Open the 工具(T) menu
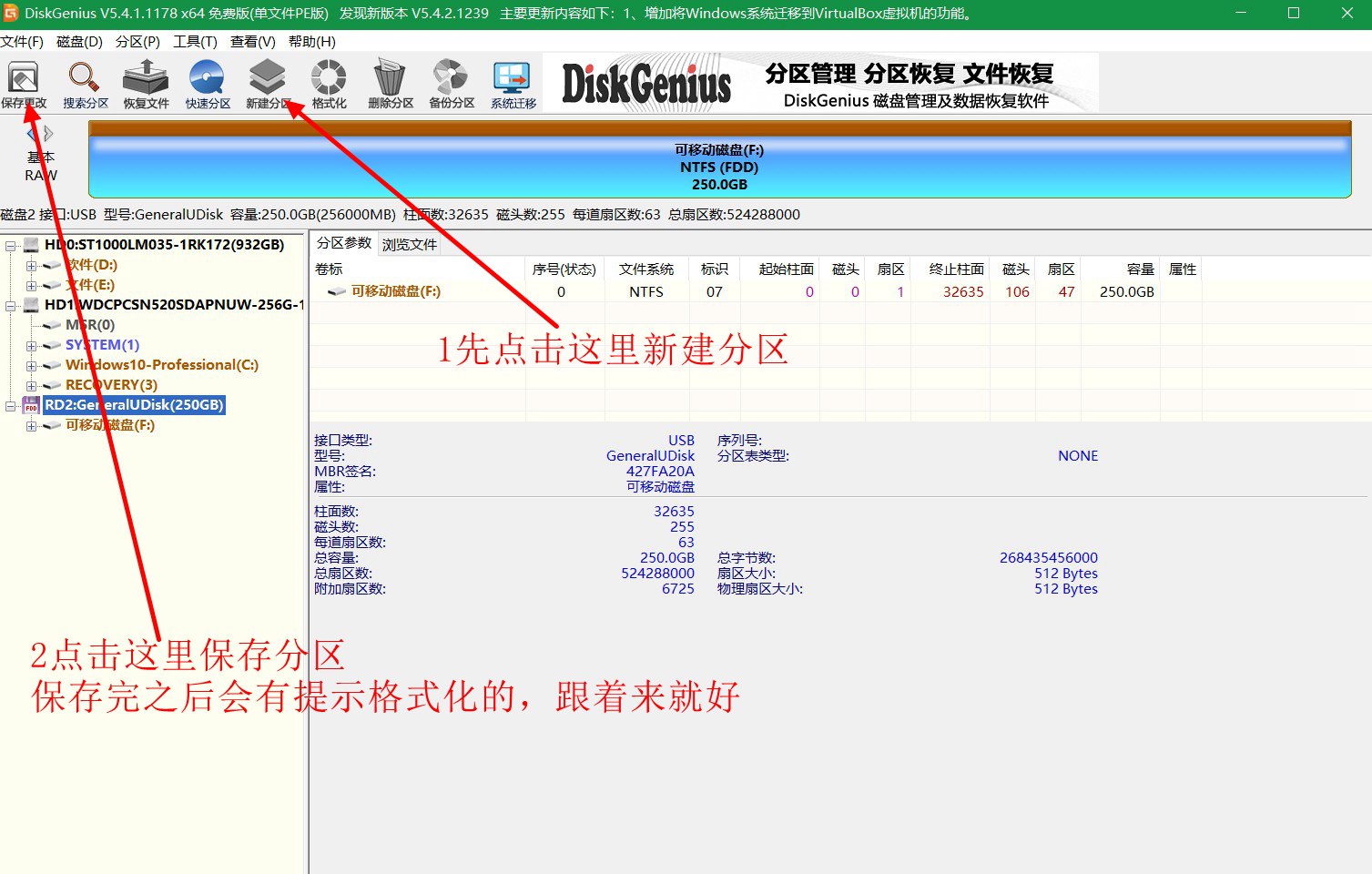This screenshot has height=874, width=1372. click(x=195, y=42)
